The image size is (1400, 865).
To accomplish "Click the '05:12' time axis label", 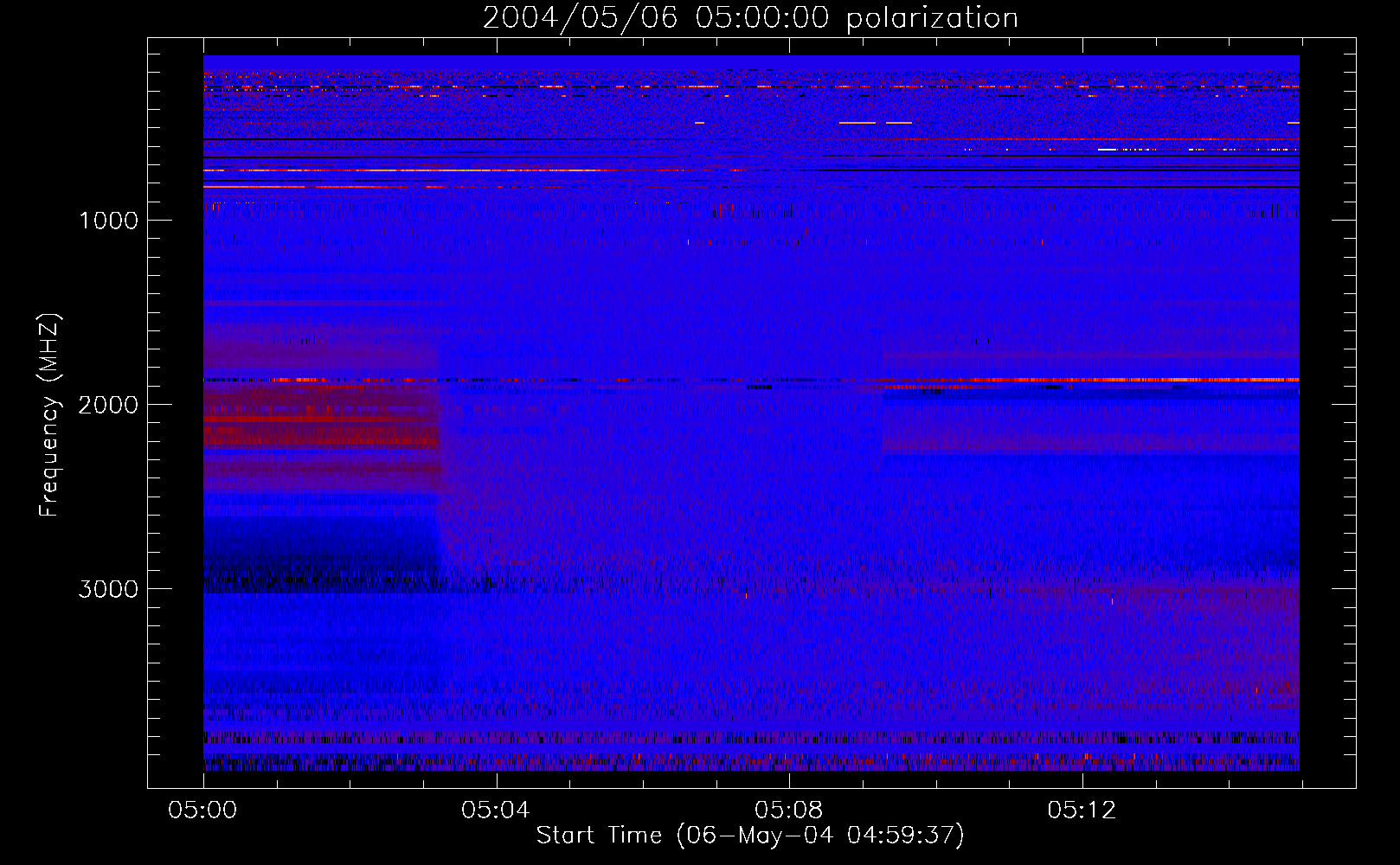I will point(1082,811).
